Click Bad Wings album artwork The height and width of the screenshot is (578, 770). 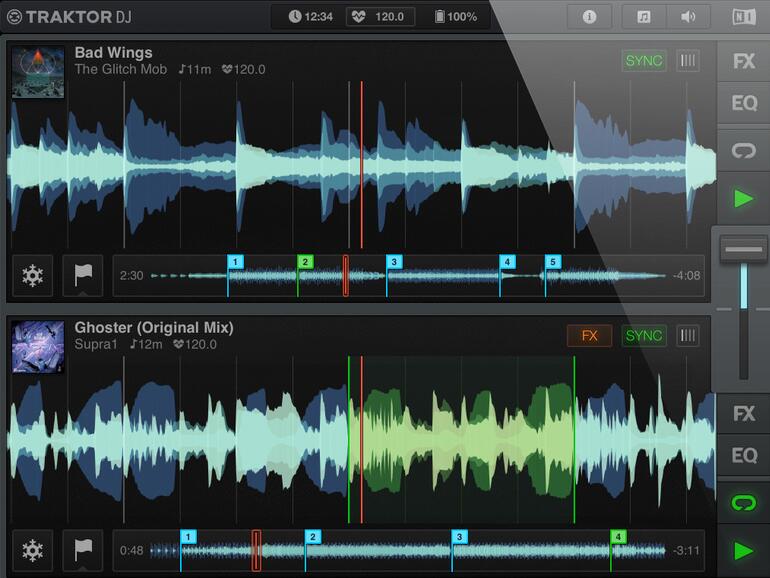(38, 72)
